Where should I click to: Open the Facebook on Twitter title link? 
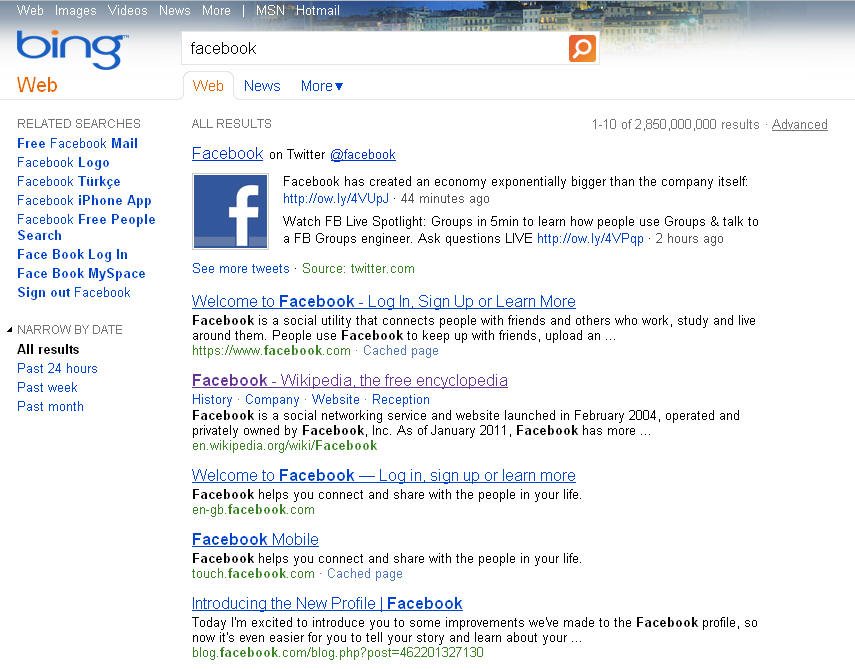click(x=227, y=154)
